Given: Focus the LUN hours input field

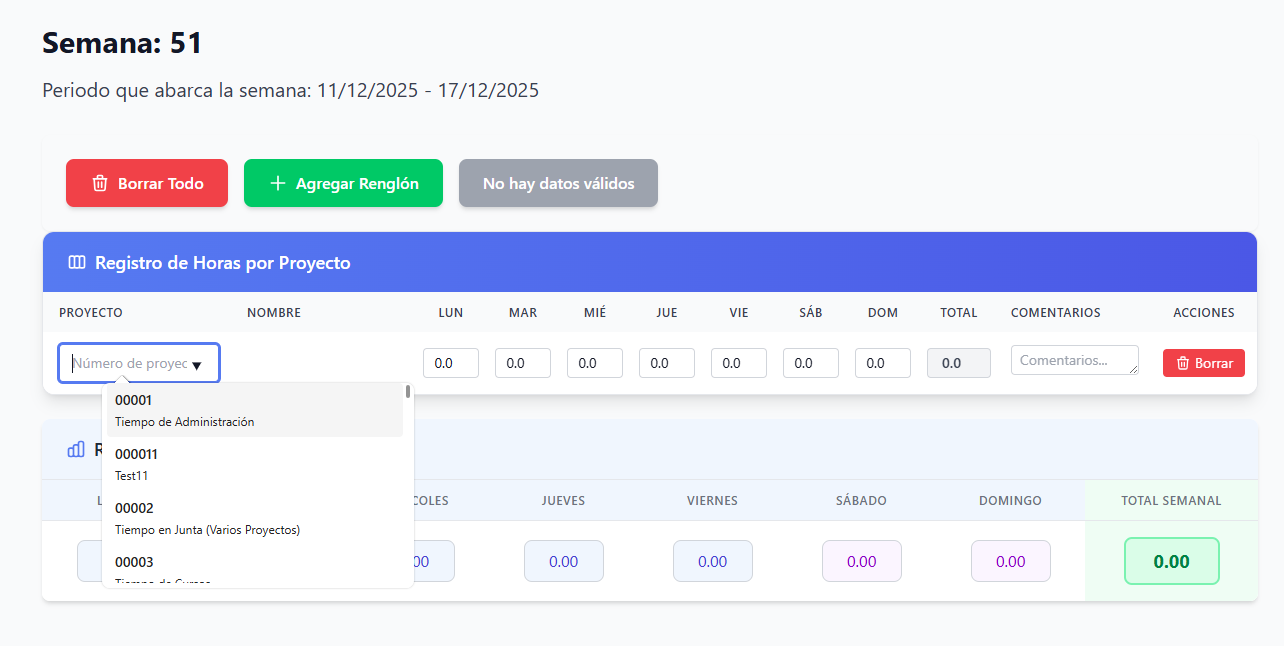Looking at the screenshot, I should 451,363.
